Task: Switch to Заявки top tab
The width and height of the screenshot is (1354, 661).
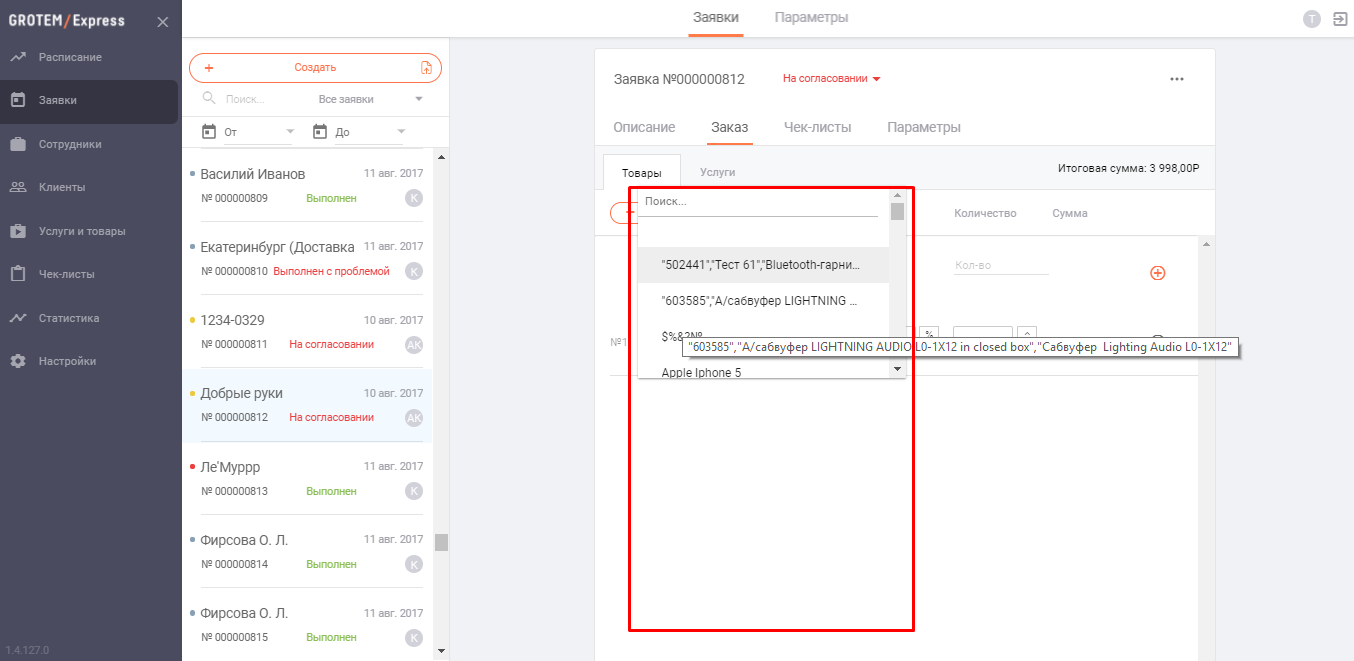Action: click(716, 18)
